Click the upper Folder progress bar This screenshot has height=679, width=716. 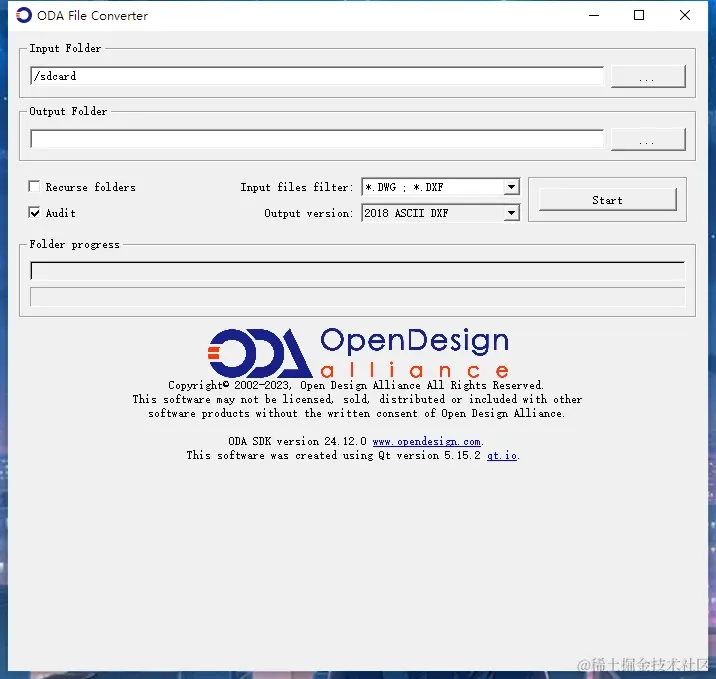click(358, 271)
